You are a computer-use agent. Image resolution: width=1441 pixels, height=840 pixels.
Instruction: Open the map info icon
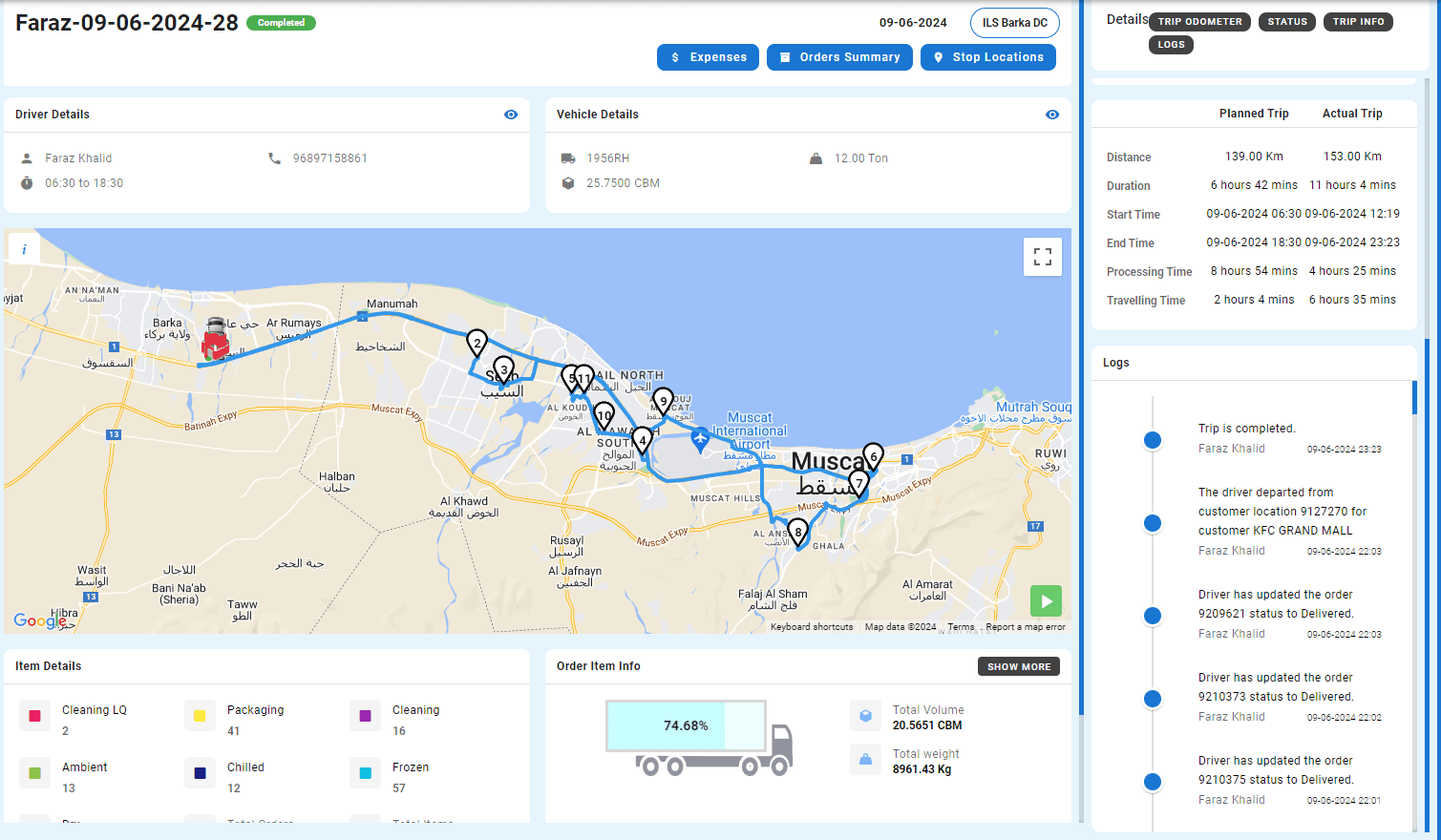(24, 249)
